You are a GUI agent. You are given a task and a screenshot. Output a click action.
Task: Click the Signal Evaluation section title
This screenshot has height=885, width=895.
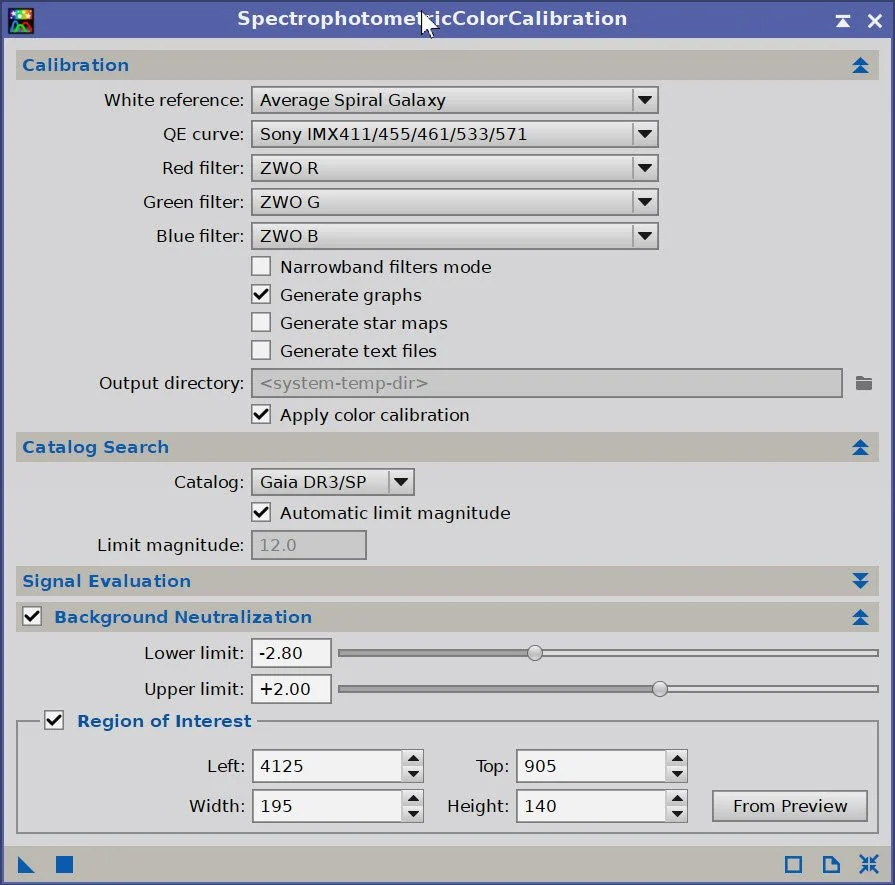click(x=107, y=581)
